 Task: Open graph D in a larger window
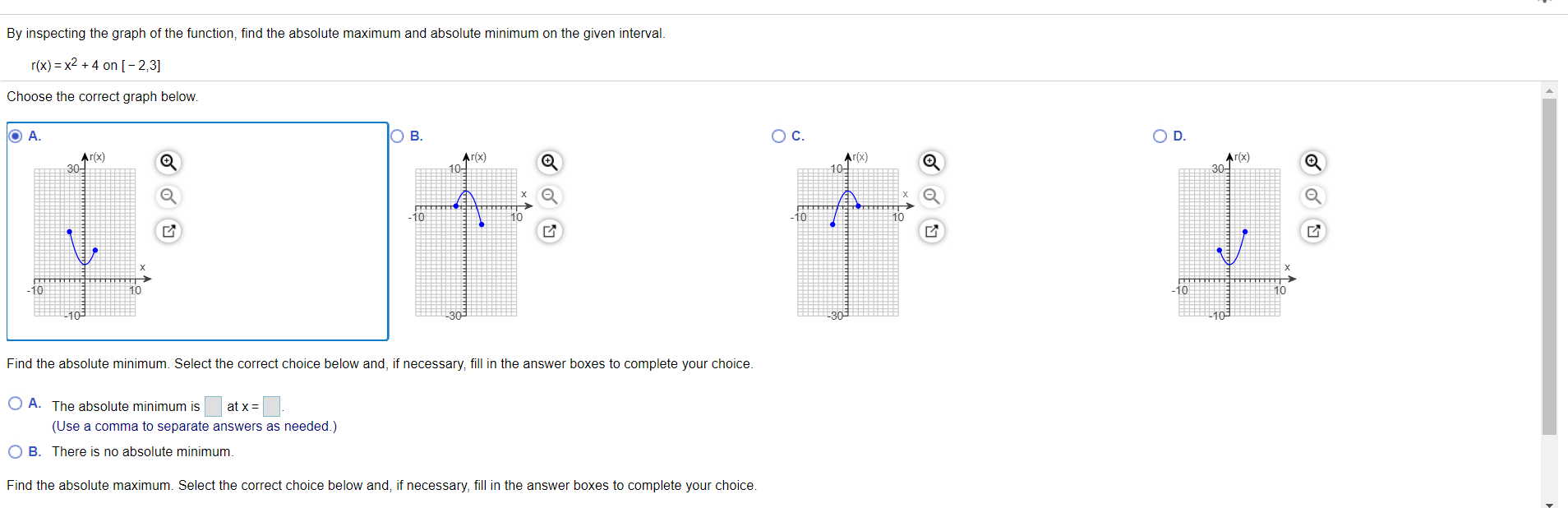point(1312,231)
